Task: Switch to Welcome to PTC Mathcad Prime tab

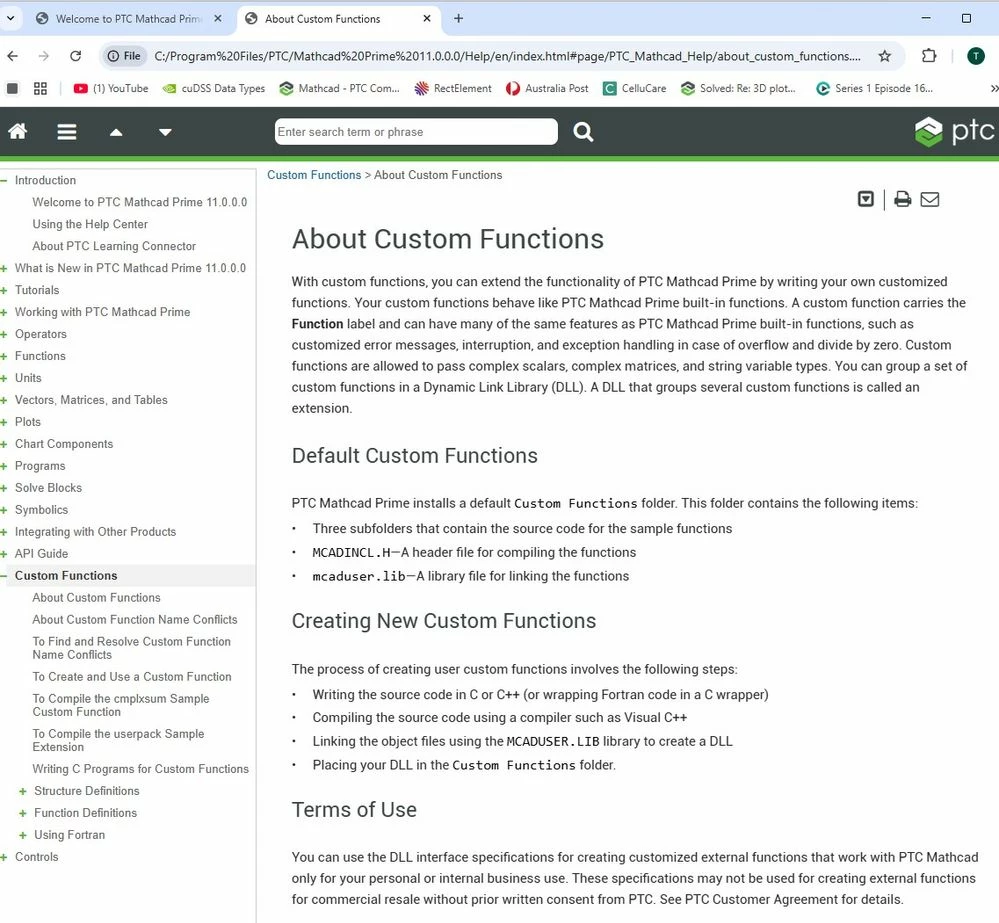Action: point(127,18)
